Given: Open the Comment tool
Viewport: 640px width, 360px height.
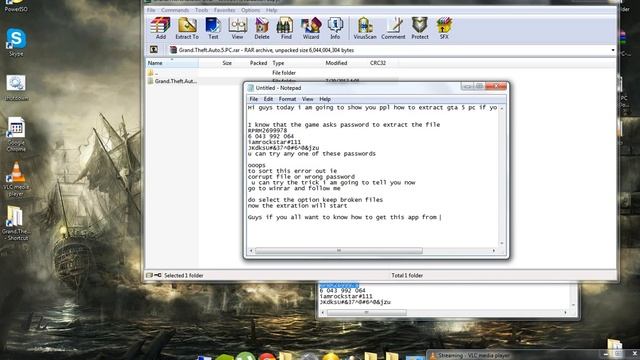Looking at the screenshot, I should [393, 28].
